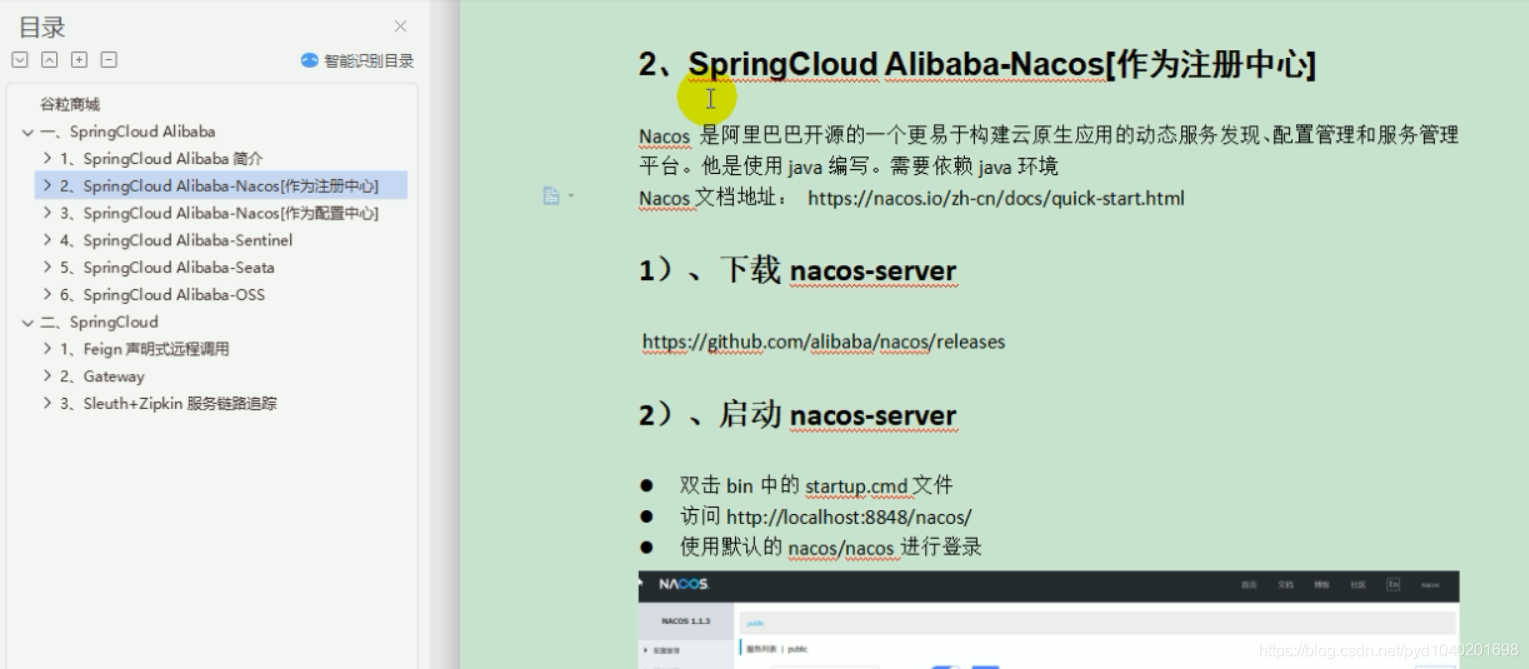Jump to 3、SpringCloud Alibaba-Nacos[作为配置中心]
This screenshot has height=669, width=1529.
click(x=219, y=213)
